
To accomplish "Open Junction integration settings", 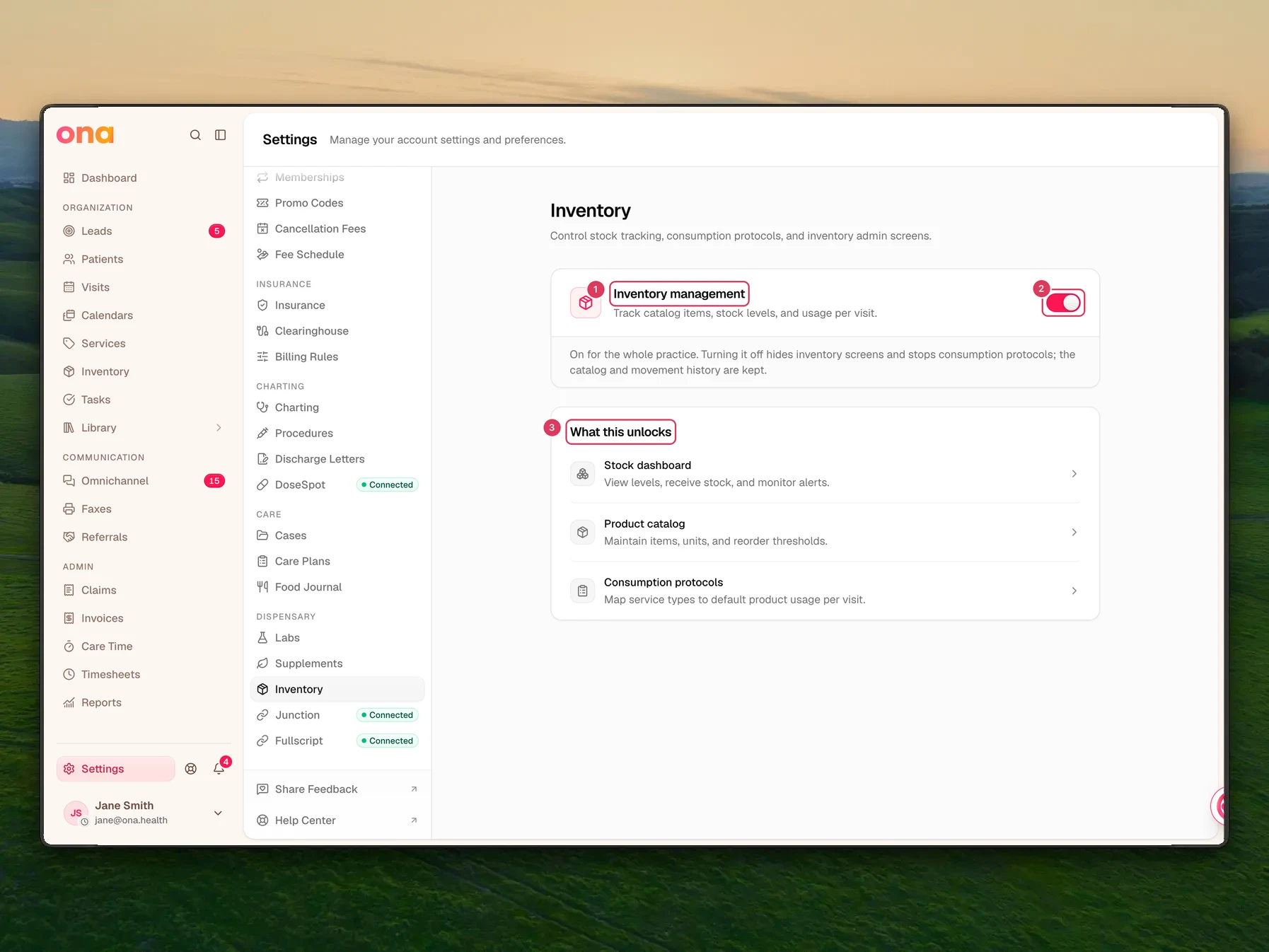I will pos(337,716).
